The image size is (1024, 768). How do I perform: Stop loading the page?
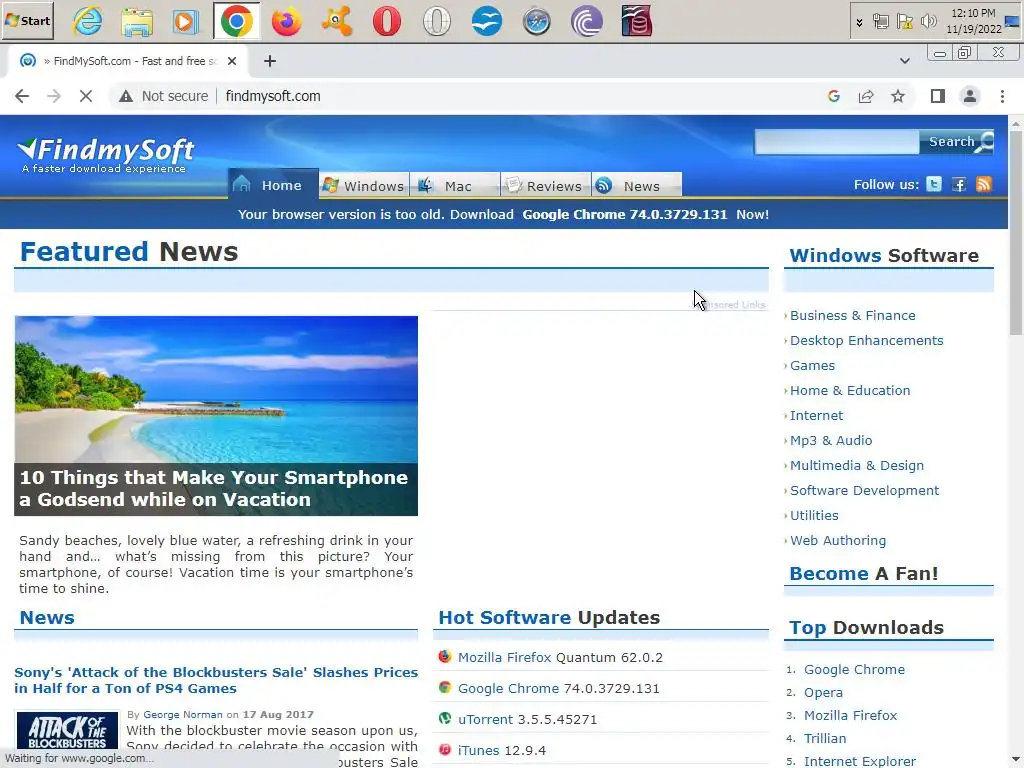click(x=86, y=96)
